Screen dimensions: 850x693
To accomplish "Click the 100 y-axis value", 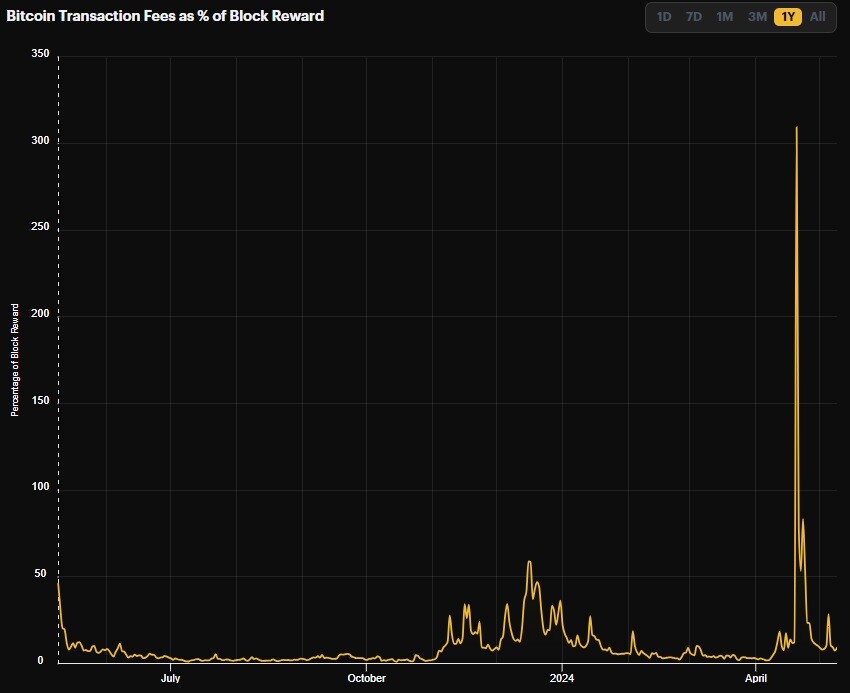I will (x=40, y=486).
